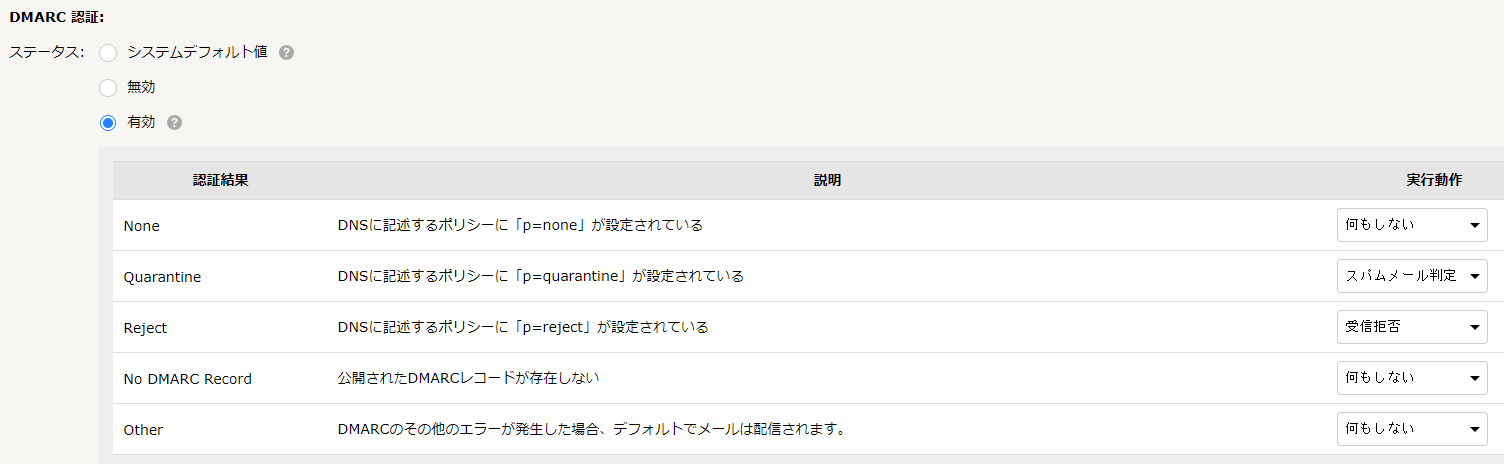Open action dropdown for Other row

pyautogui.click(x=1412, y=429)
